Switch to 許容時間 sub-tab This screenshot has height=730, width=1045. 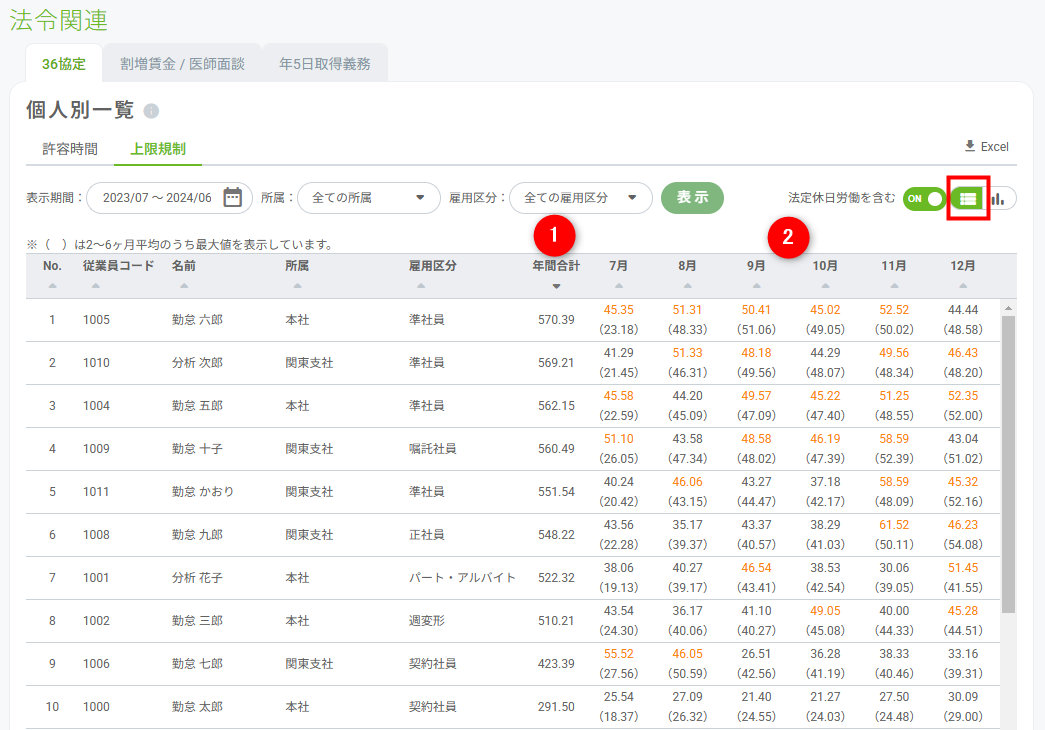point(70,149)
